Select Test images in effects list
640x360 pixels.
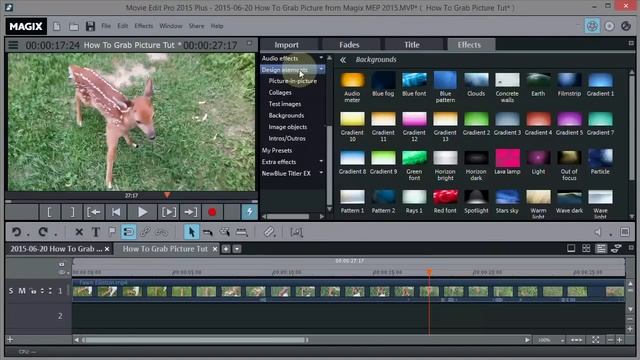click(285, 104)
